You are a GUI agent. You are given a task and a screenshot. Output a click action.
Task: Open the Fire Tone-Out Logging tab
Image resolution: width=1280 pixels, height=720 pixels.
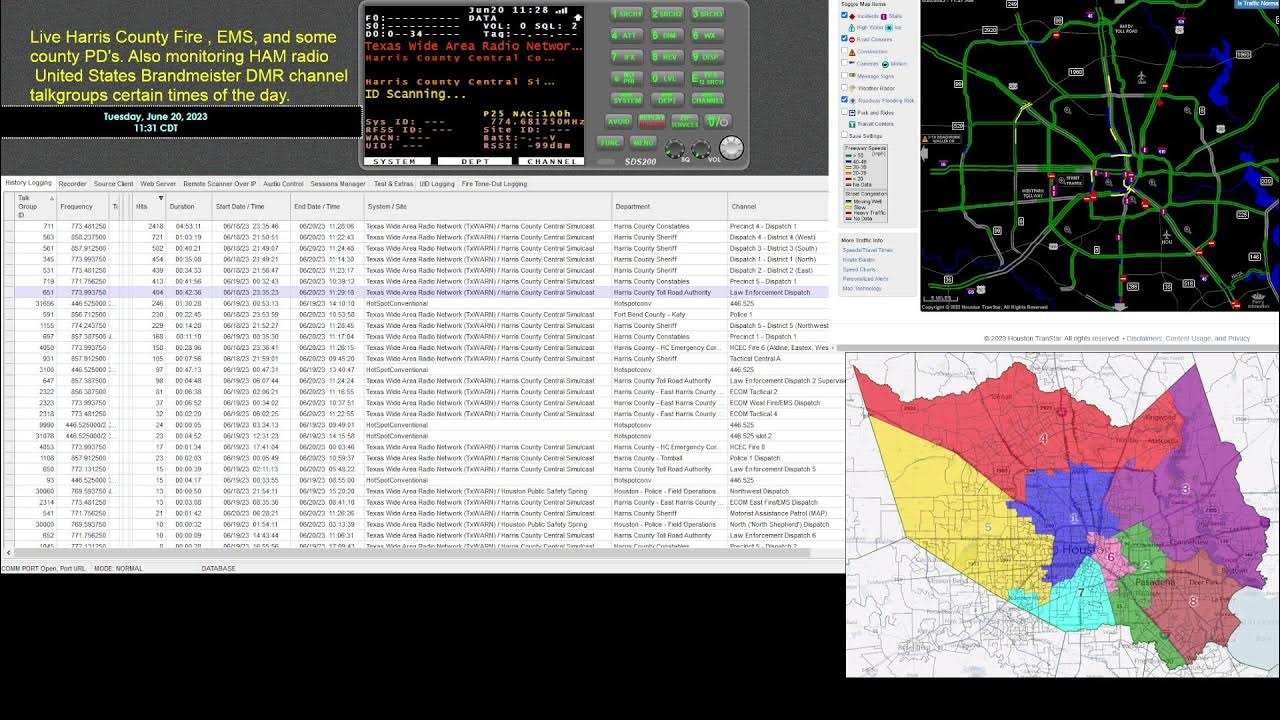[494, 184]
